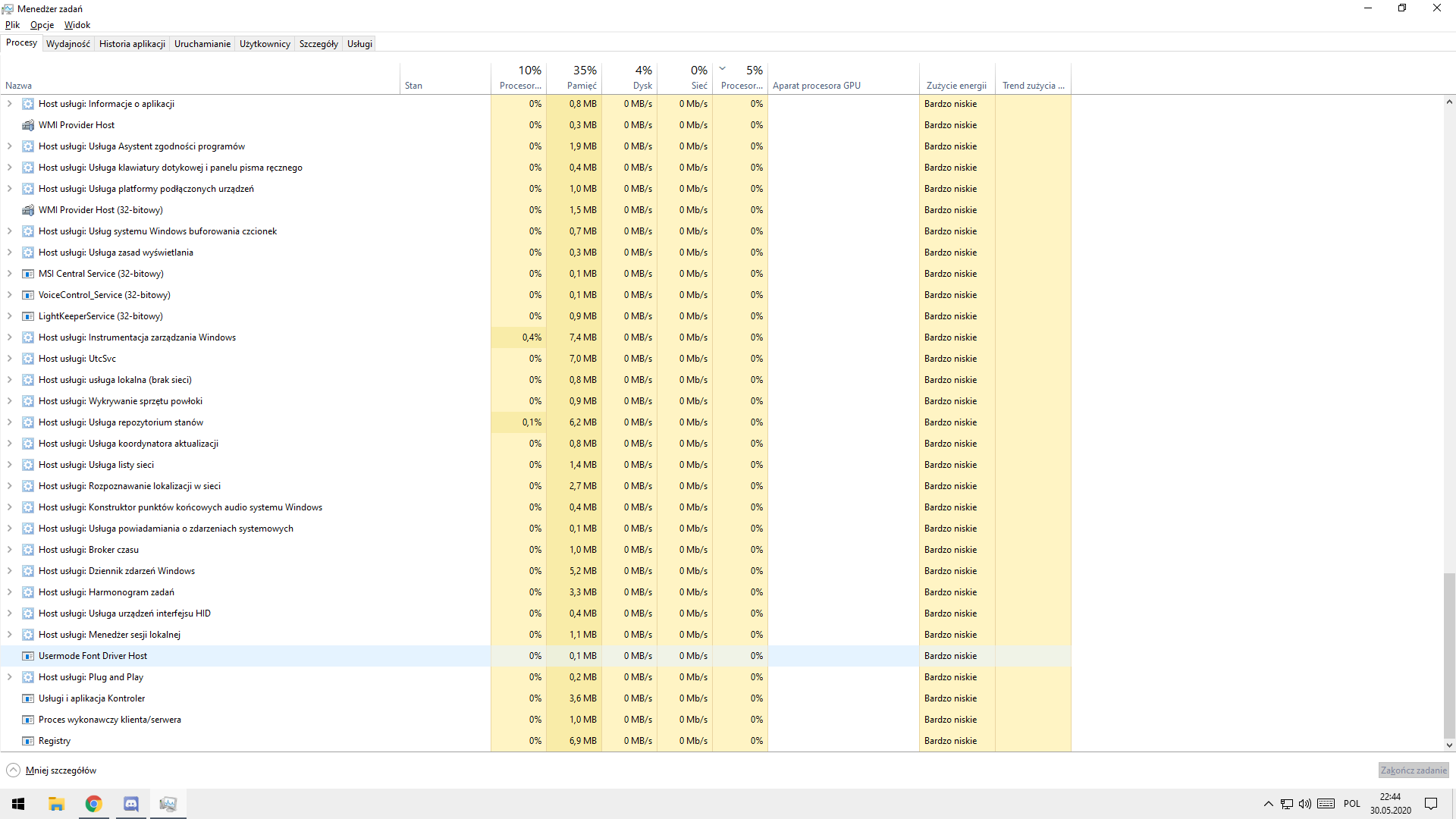
Task: Expand Host usługi: Usługa Asystent zgodności programów
Action: 10,146
